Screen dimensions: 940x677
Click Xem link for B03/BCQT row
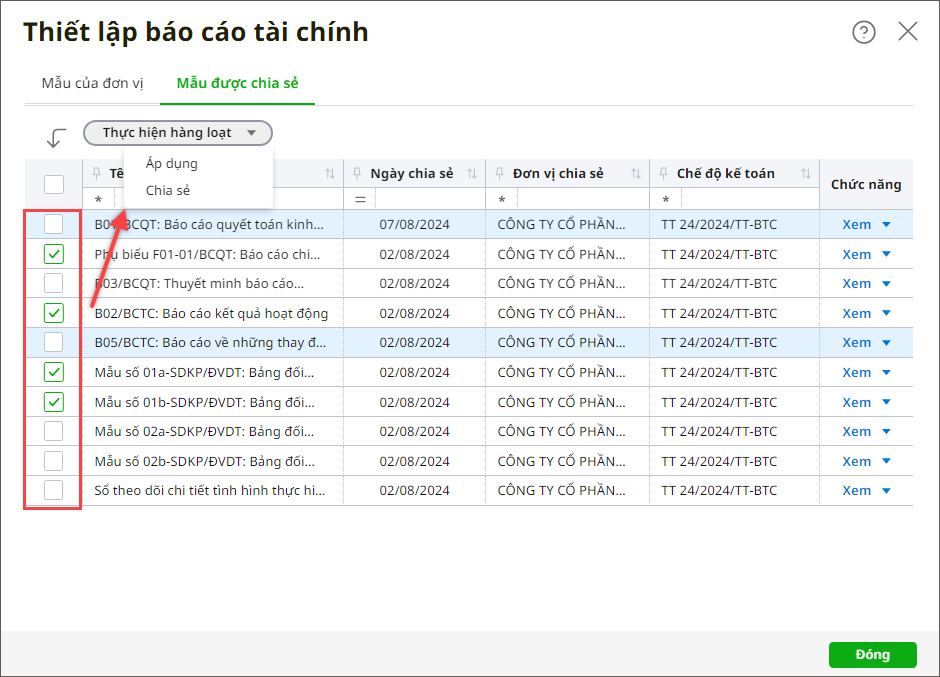pyautogui.click(x=856, y=284)
